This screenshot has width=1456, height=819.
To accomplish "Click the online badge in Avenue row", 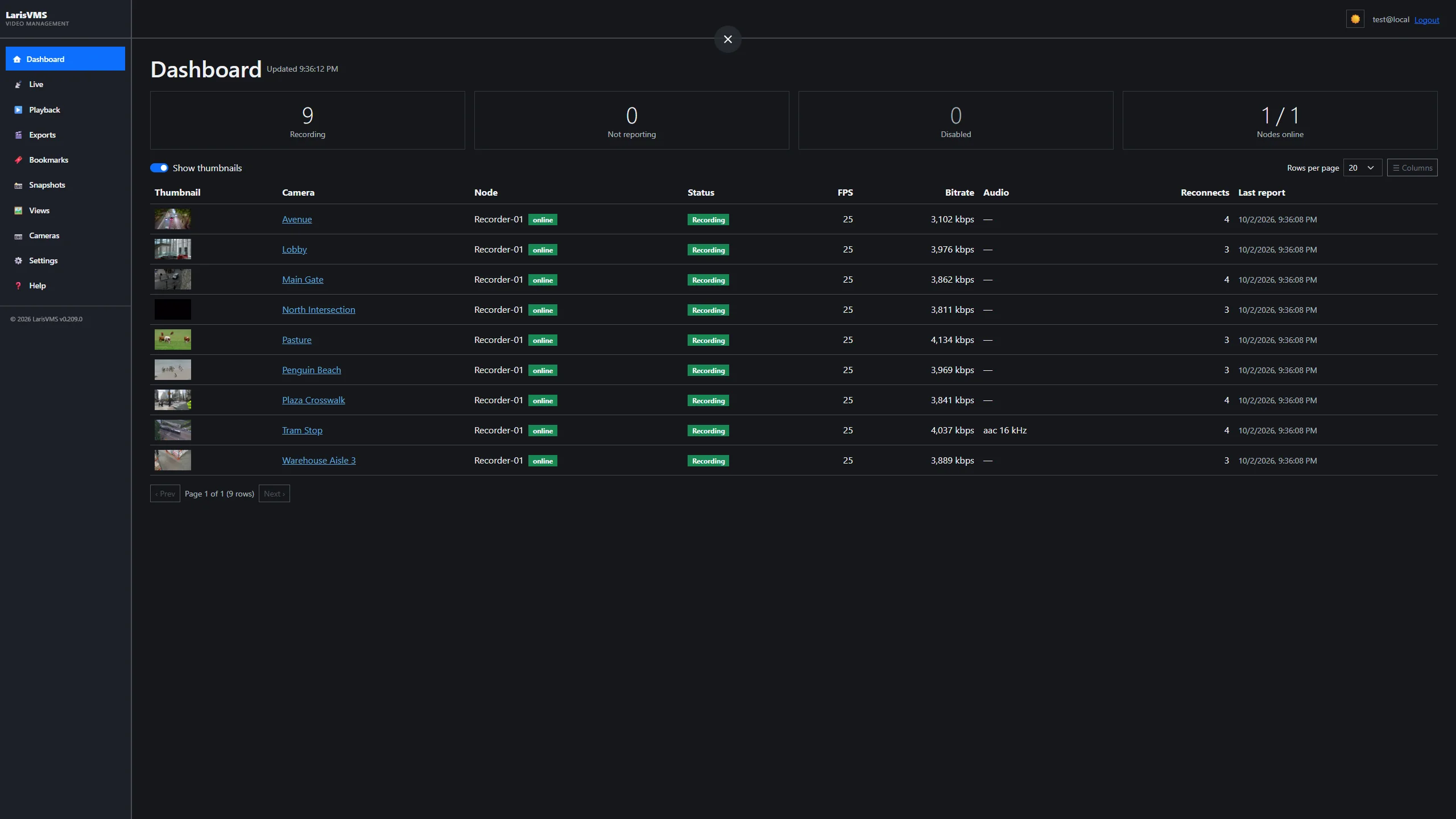I will click(x=543, y=220).
